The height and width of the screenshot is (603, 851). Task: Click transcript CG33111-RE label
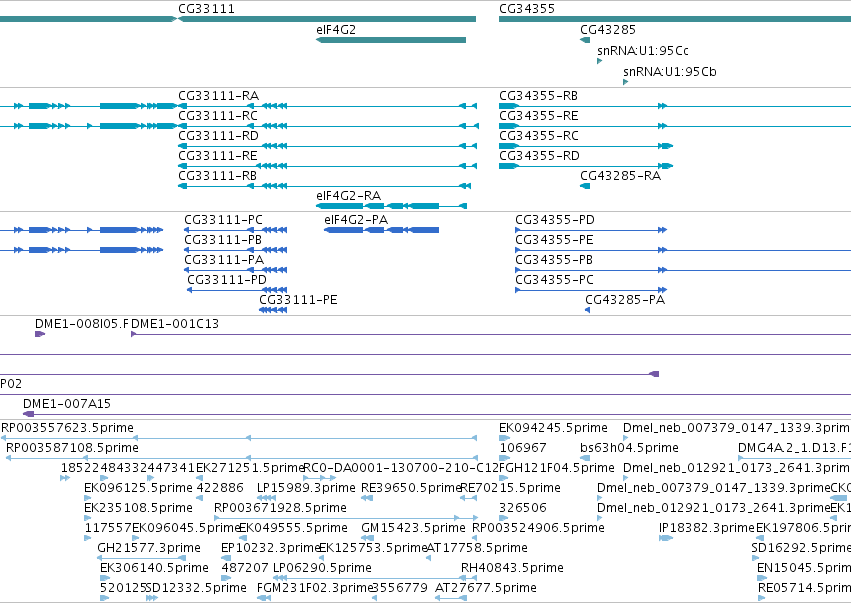click(x=218, y=156)
